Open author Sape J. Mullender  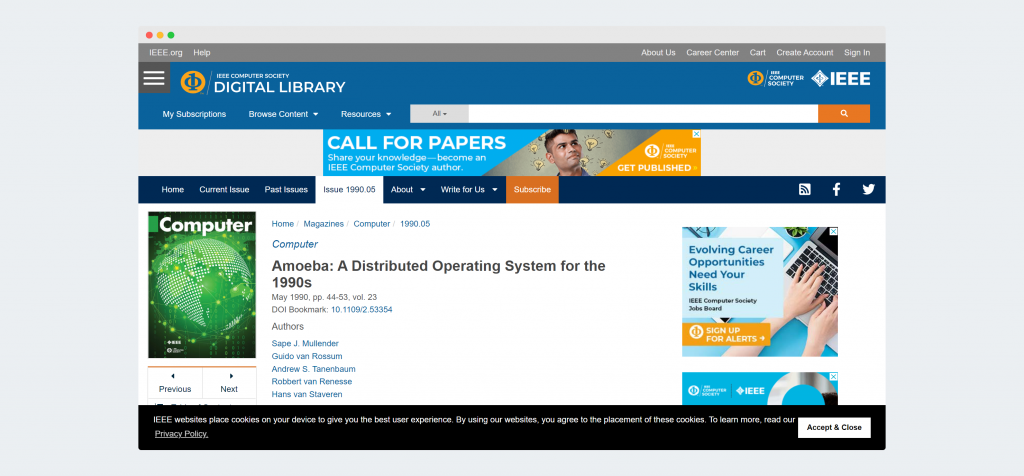pos(305,343)
